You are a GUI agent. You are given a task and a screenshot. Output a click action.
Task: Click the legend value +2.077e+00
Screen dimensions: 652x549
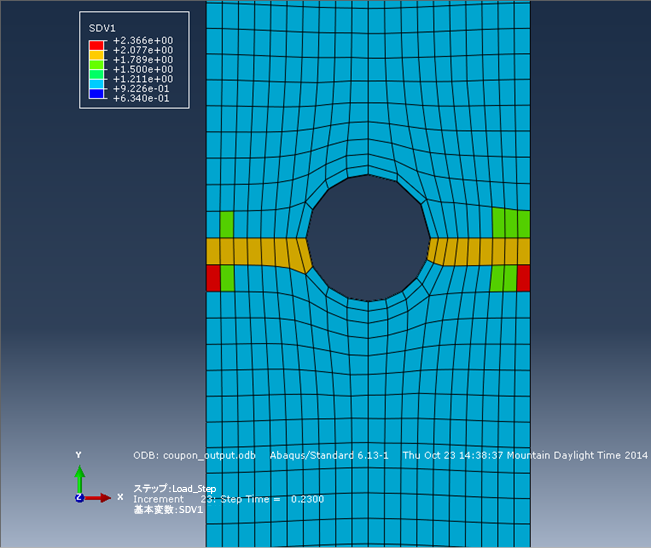(143, 50)
